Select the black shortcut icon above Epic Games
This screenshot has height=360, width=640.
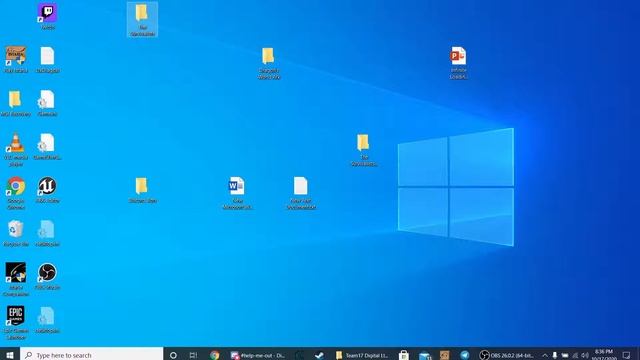[x=16, y=279]
